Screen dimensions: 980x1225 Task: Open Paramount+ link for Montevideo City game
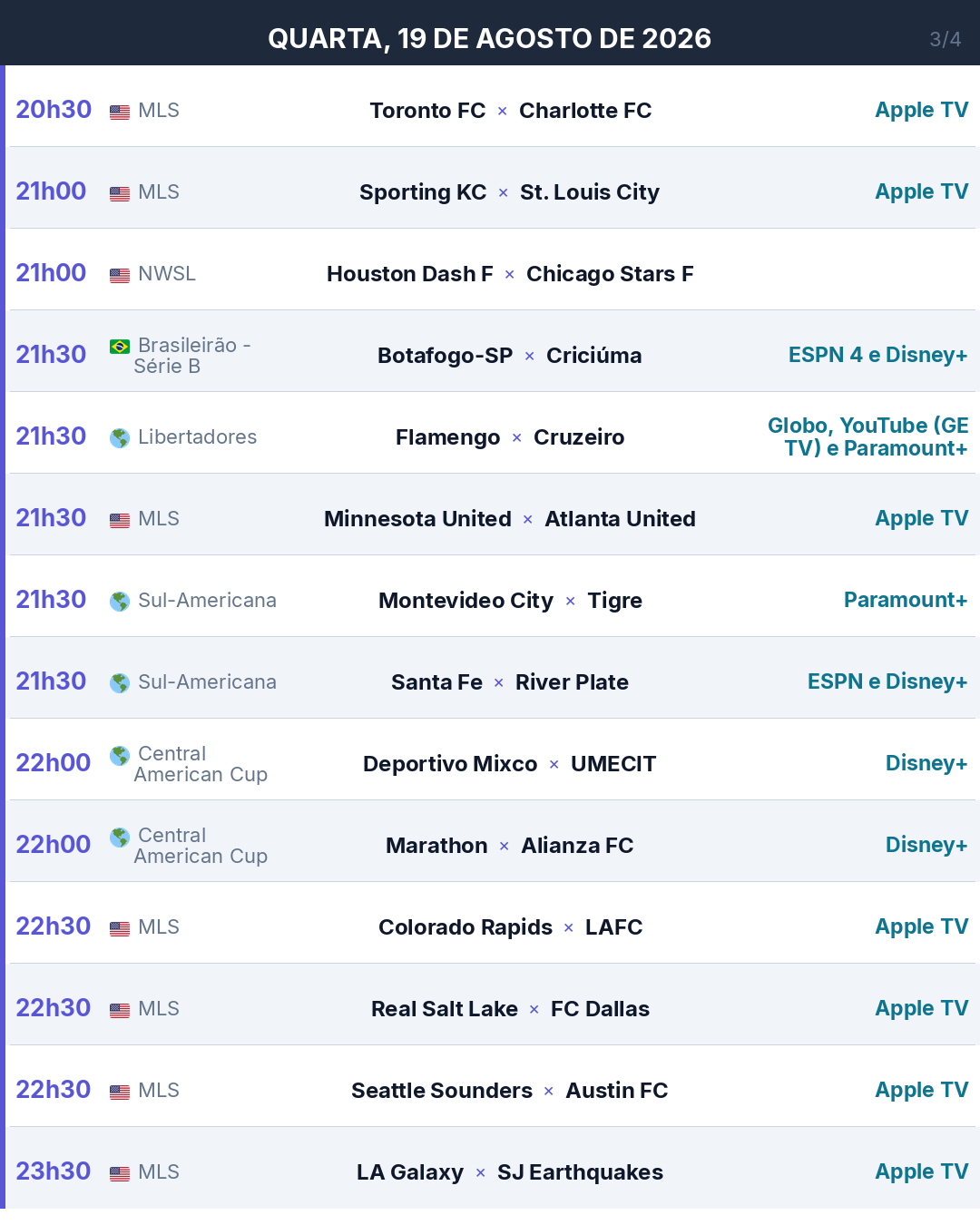click(x=906, y=600)
